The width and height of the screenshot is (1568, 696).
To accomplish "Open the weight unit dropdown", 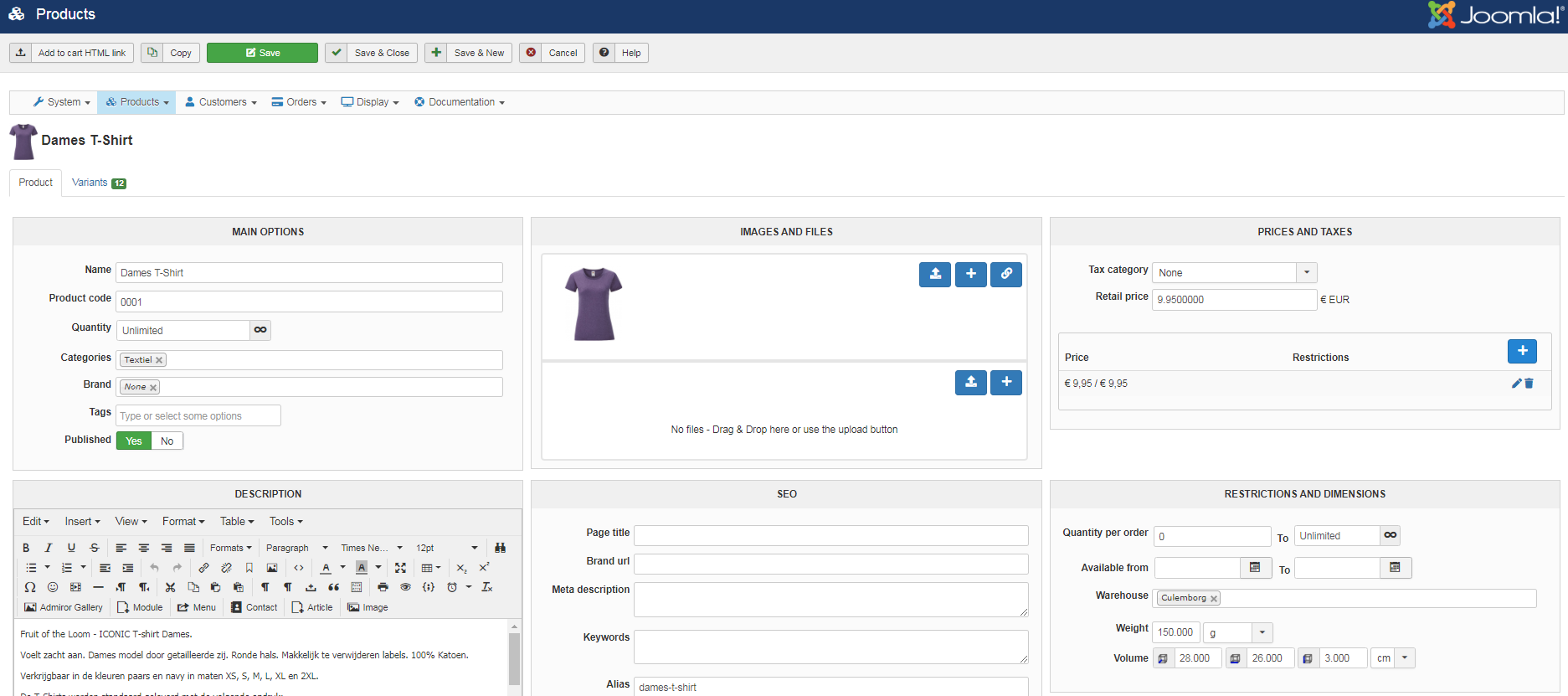I will tap(1262, 633).
